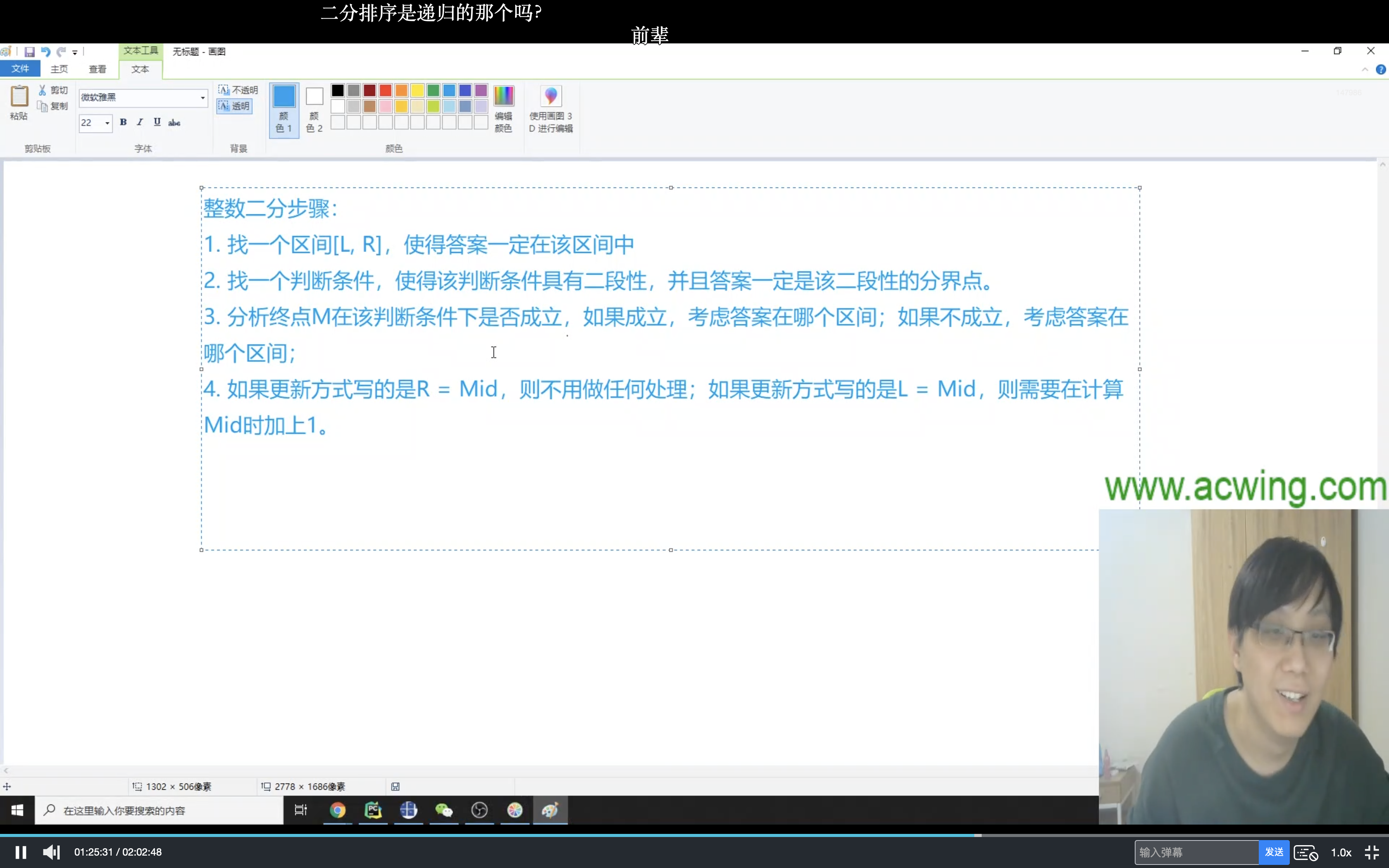Switch to the View ribbon tab
This screenshot has width=1389, height=868.
[98, 69]
